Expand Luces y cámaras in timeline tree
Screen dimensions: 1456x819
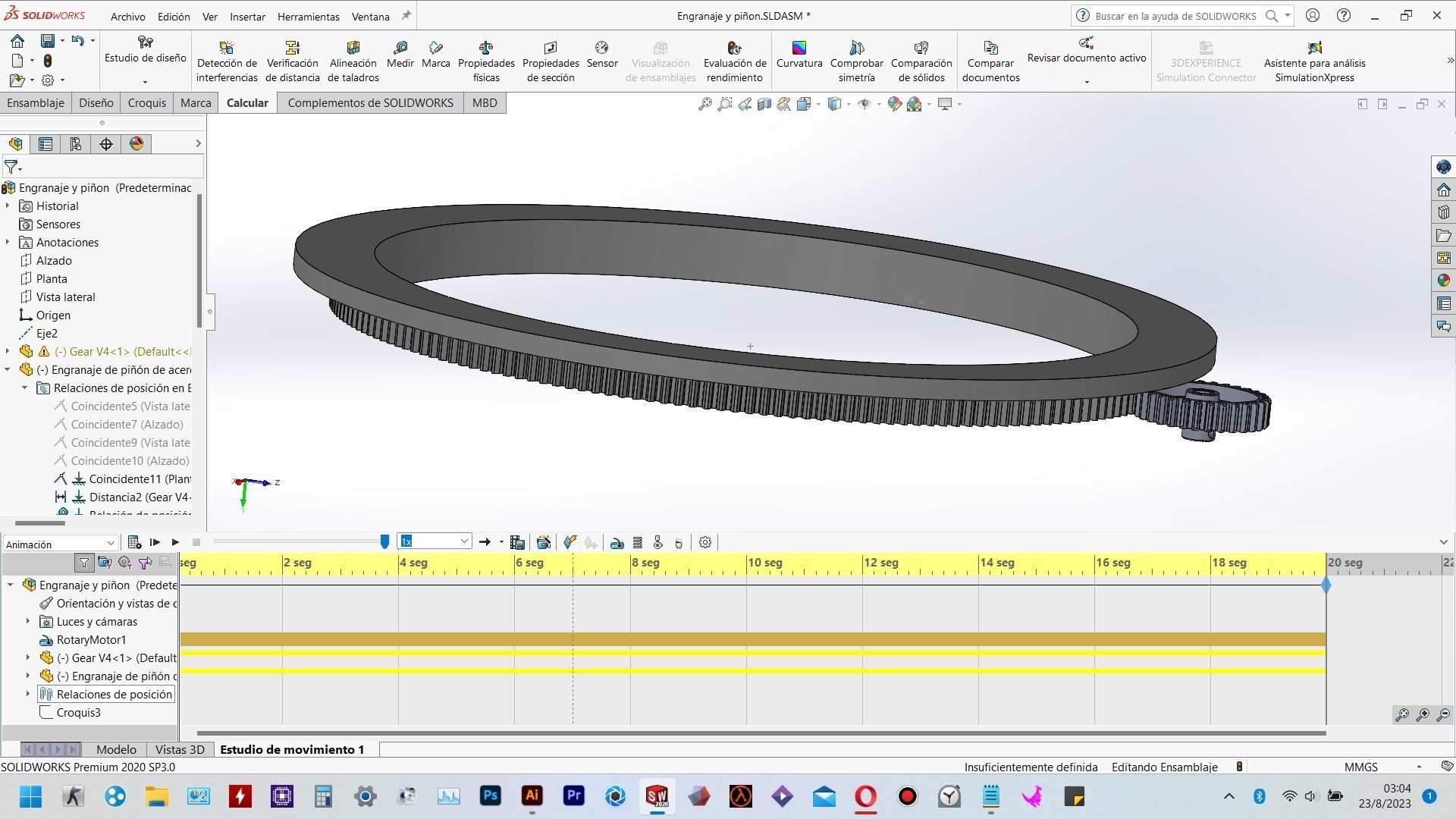(x=28, y=621)
